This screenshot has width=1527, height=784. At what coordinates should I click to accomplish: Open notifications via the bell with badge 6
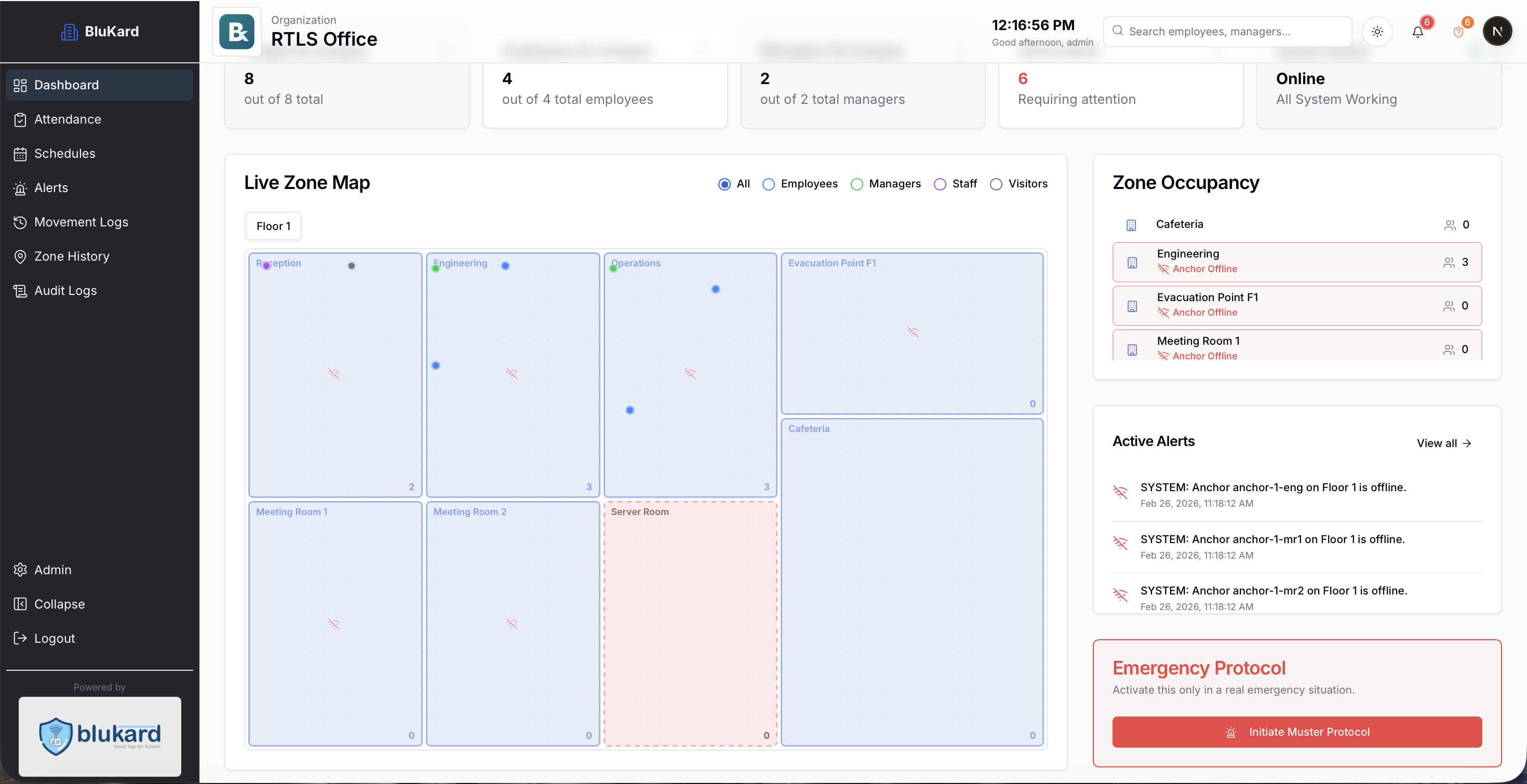pos(1418,31)
